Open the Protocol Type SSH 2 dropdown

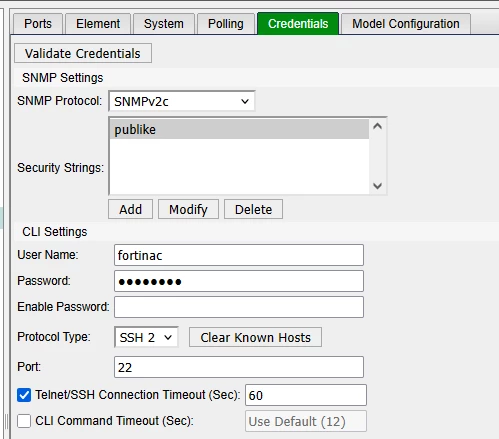(146, 337)
